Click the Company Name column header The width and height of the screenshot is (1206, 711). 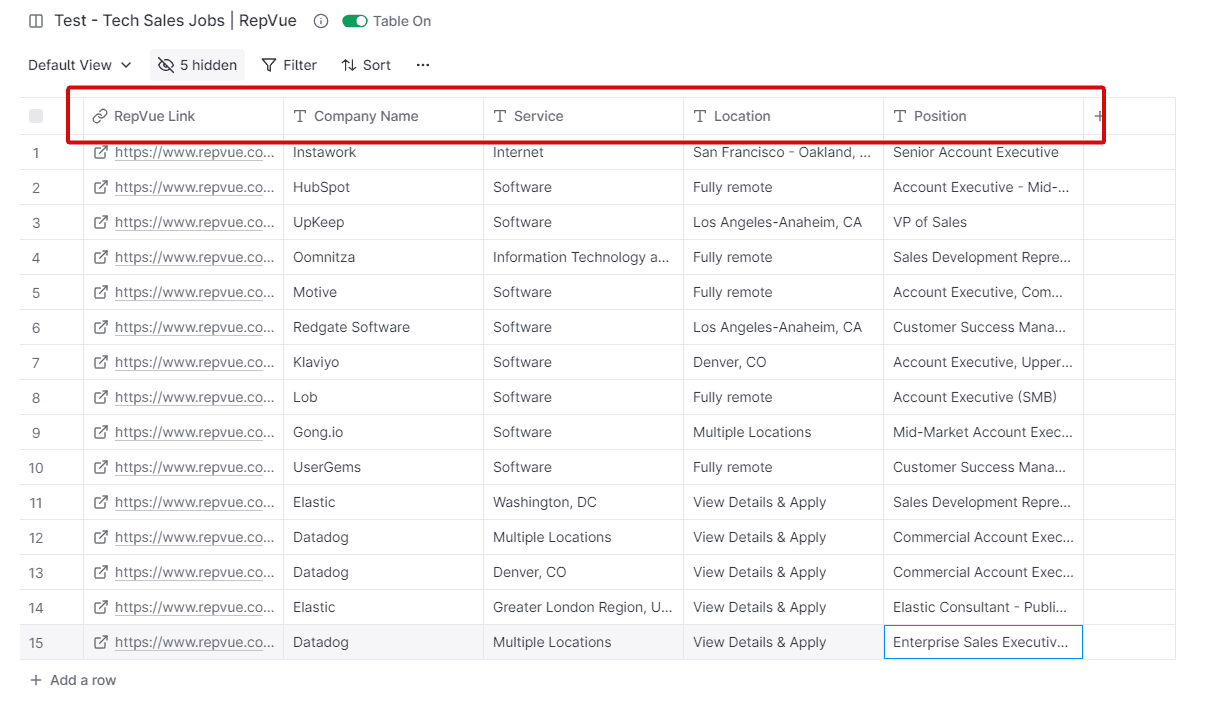pyautogui.click(x=384, y=116)
